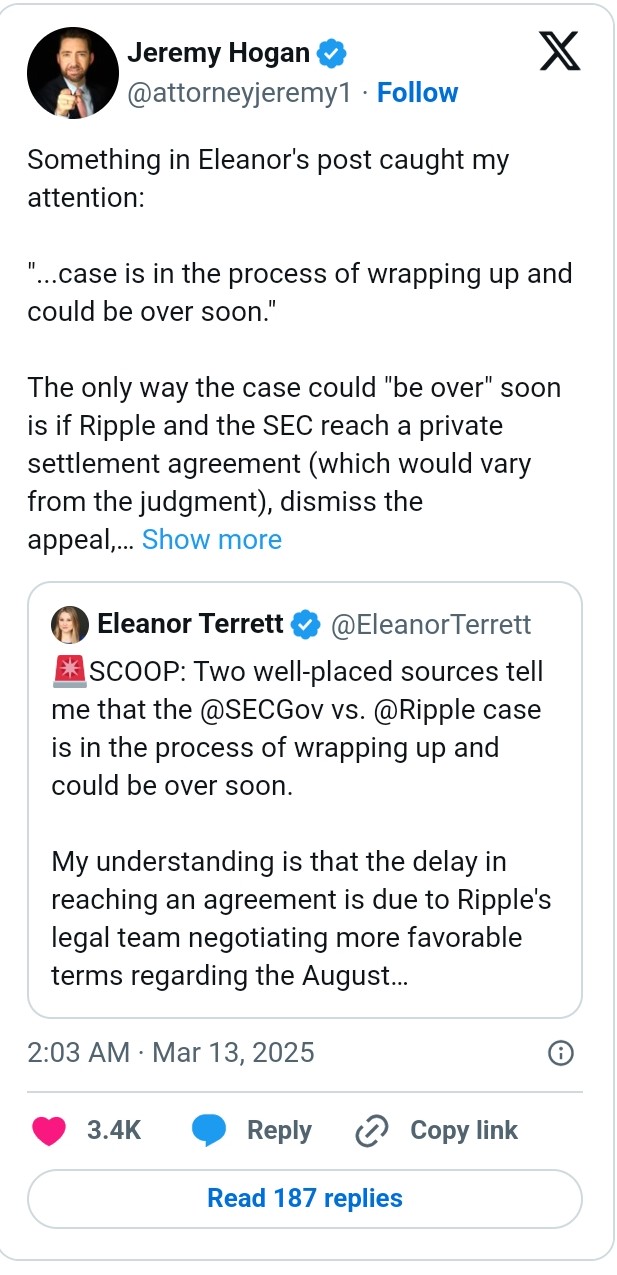This screenshot has height=1275, width=617.
Task: Click the red siren emoji in the quoted post
Action: 65,672
